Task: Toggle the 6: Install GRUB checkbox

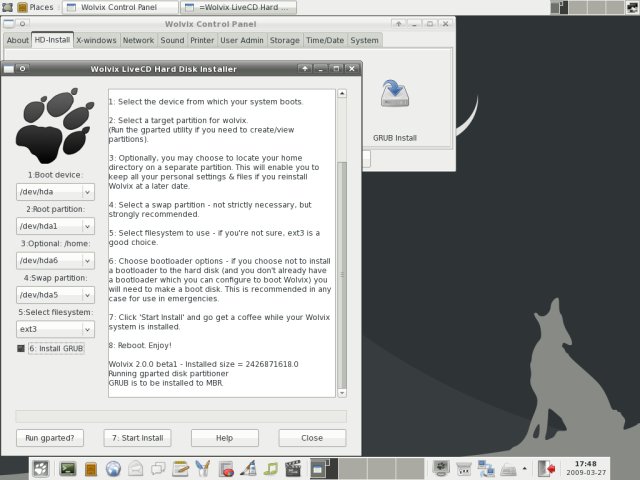Action: [21, 348]
